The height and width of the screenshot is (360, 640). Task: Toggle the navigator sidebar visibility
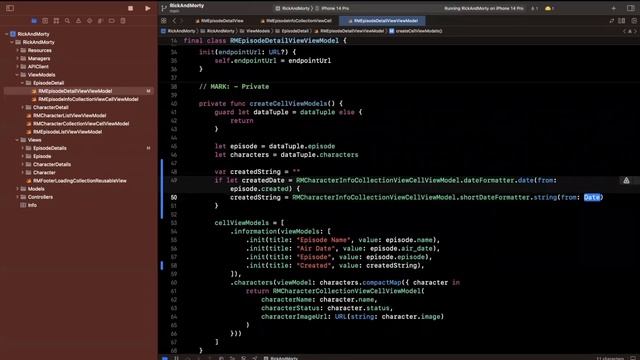[10, 8]
